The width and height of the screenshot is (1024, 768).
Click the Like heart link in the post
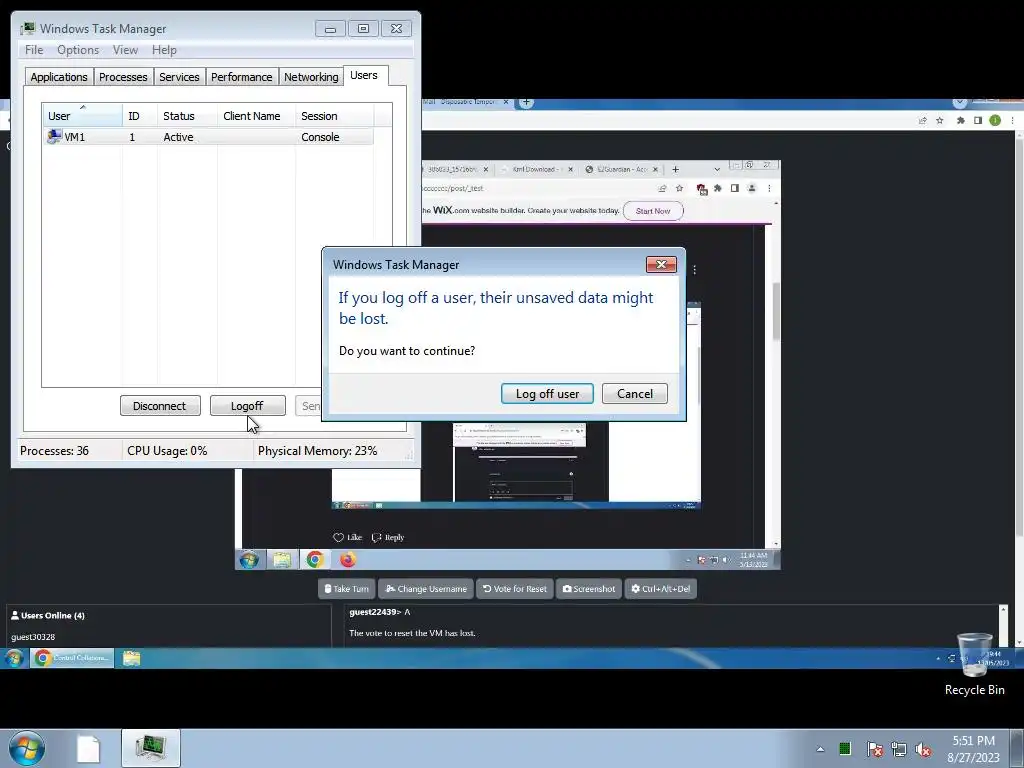[x=347, y=537]
